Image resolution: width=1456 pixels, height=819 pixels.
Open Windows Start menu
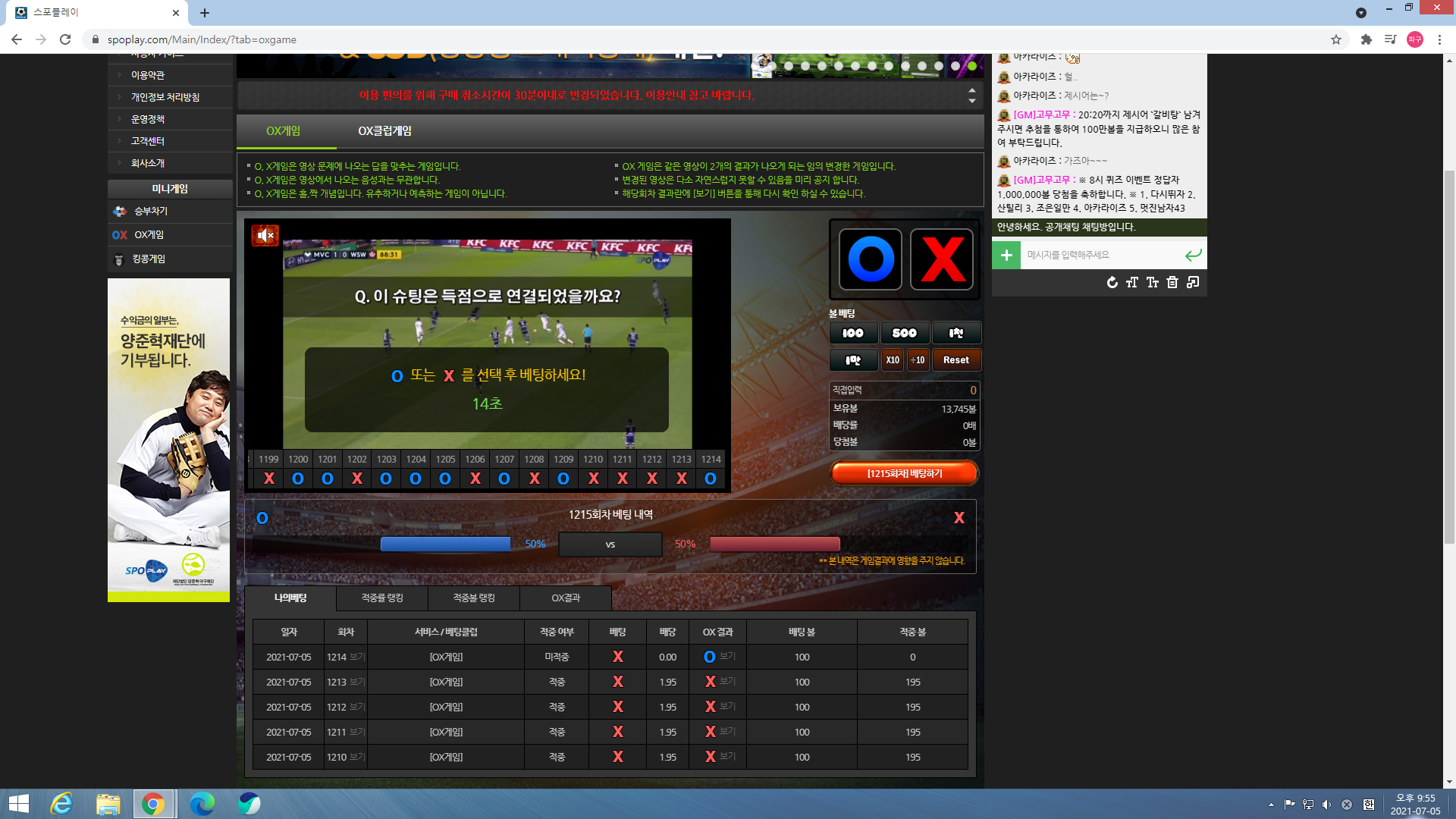point(18,804)
